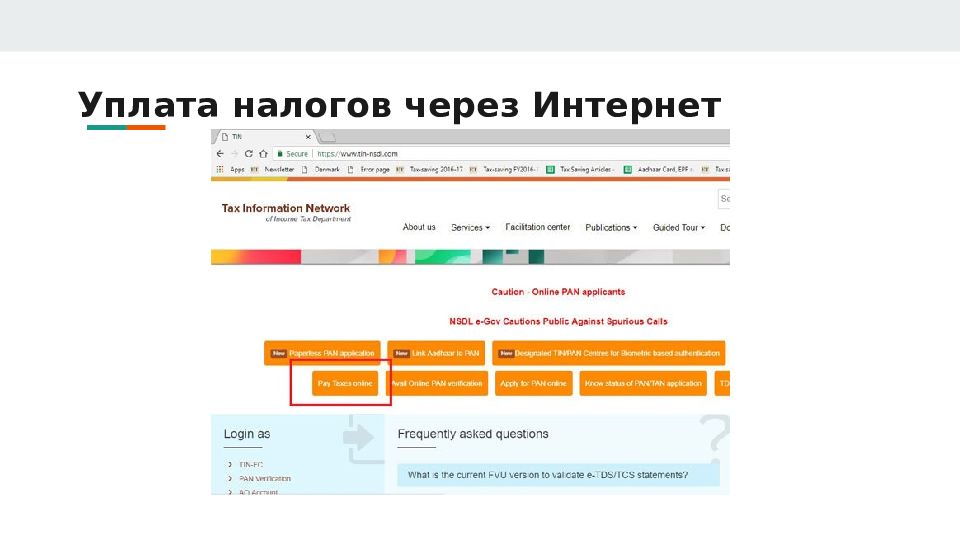
Task: Open the TIN-FC login link
Action: (251, 465)
